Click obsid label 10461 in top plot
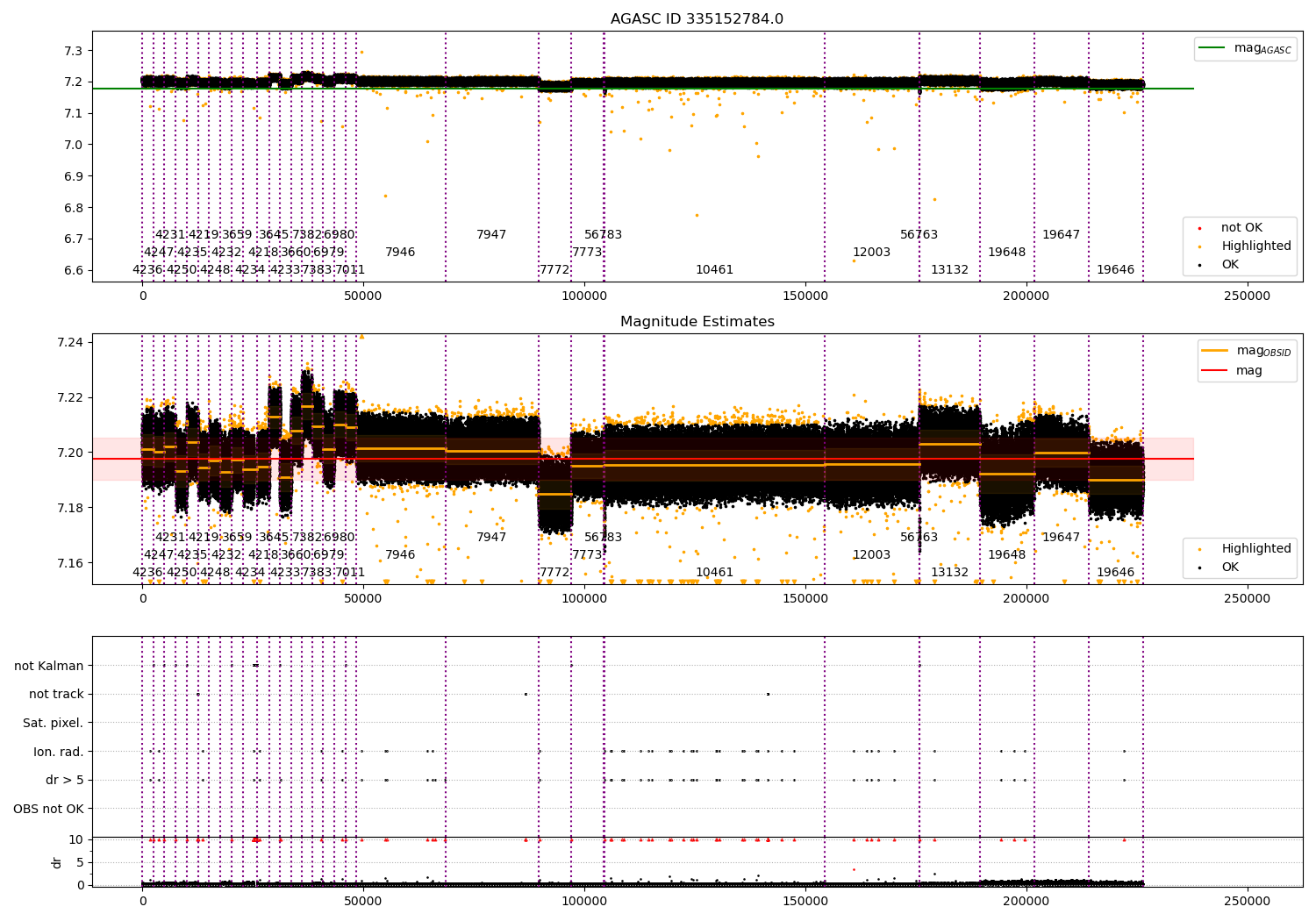 click(714, 270)
